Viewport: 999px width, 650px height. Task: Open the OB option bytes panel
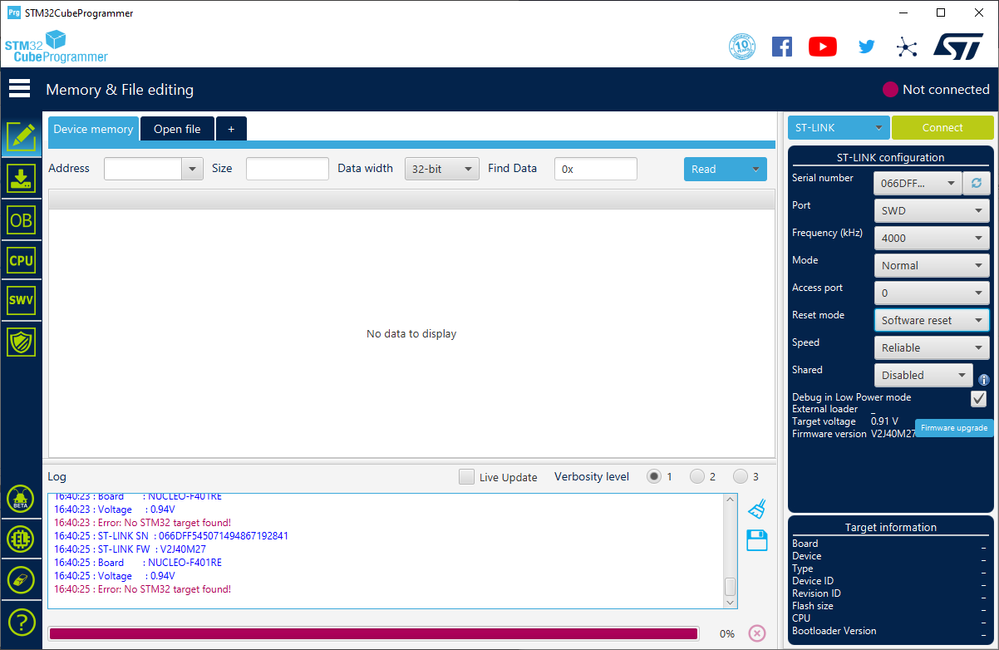click(x=21, y=220)
